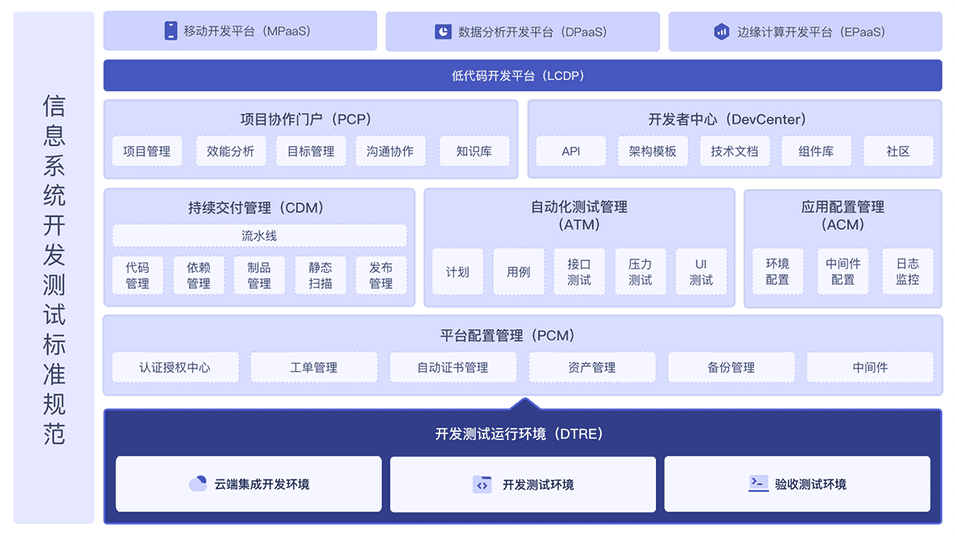Screen dimensions: 955x537
Task: Select 技术文档 box
Action: click(735, 151)
